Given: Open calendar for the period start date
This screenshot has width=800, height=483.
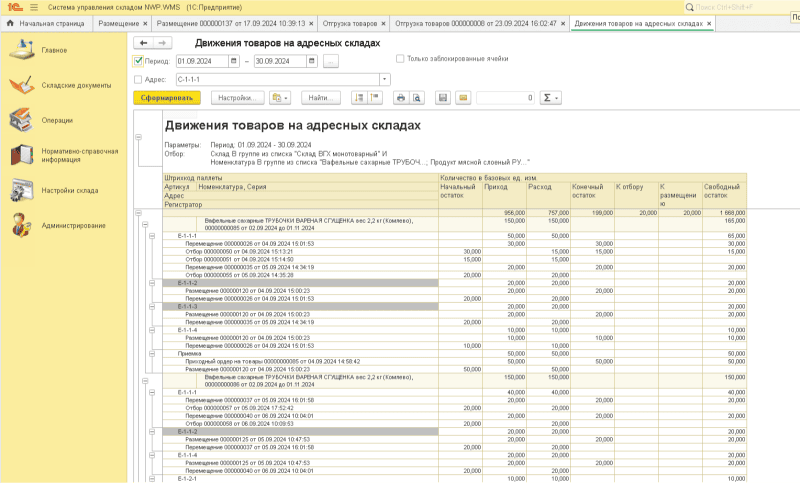Looking at the screenshot, I should [x=234, y=61].
